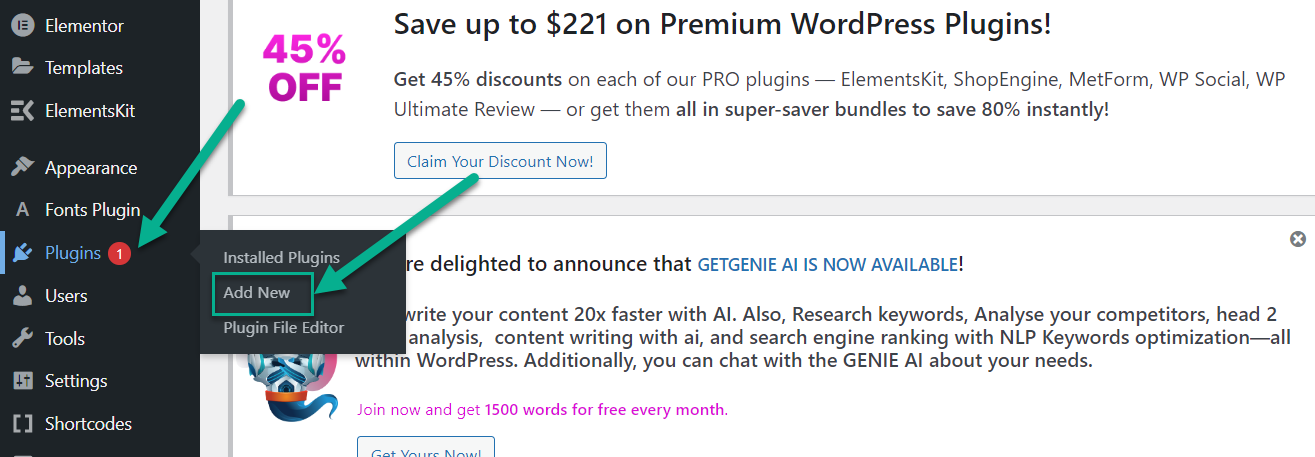
Task: Open Plugin File Editor submenu item
Action: [284, 328]
